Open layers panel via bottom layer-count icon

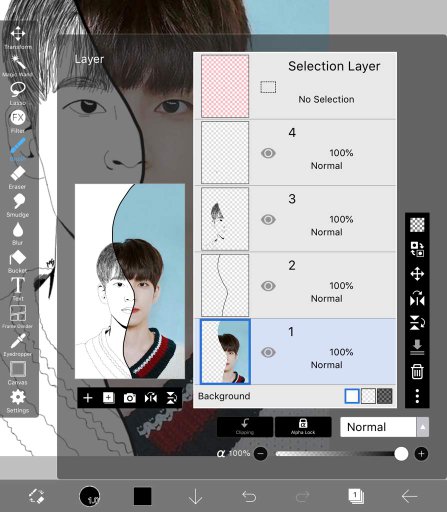[356, 496]
